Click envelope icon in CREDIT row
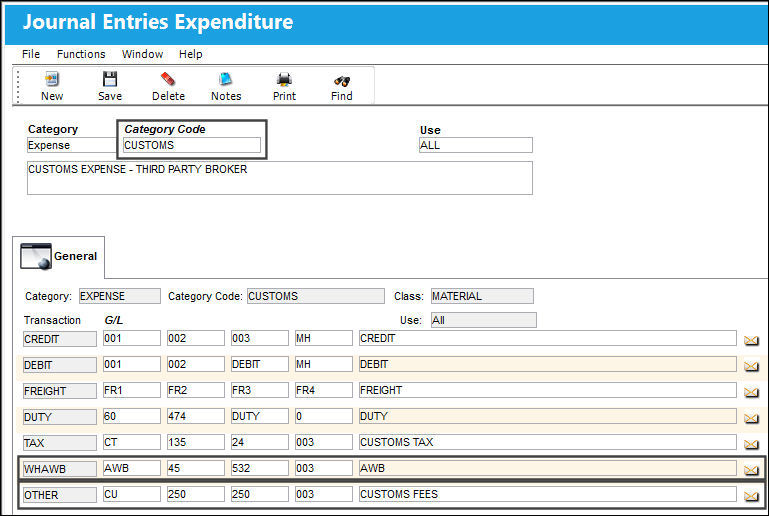 pos(751,340)
